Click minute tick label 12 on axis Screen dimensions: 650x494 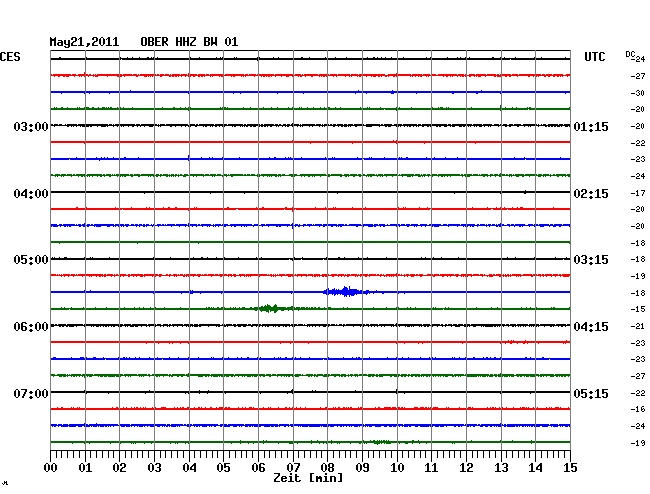click(x=466, y=468)
